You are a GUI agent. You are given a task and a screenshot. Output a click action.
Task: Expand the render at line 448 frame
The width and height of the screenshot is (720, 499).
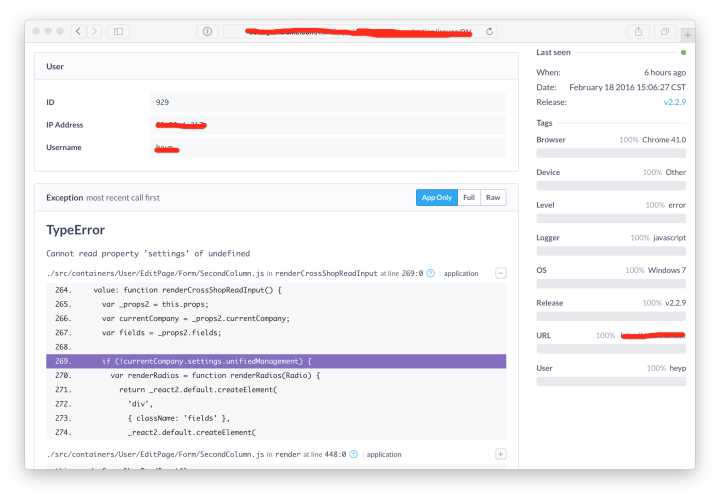coord(501,454)
